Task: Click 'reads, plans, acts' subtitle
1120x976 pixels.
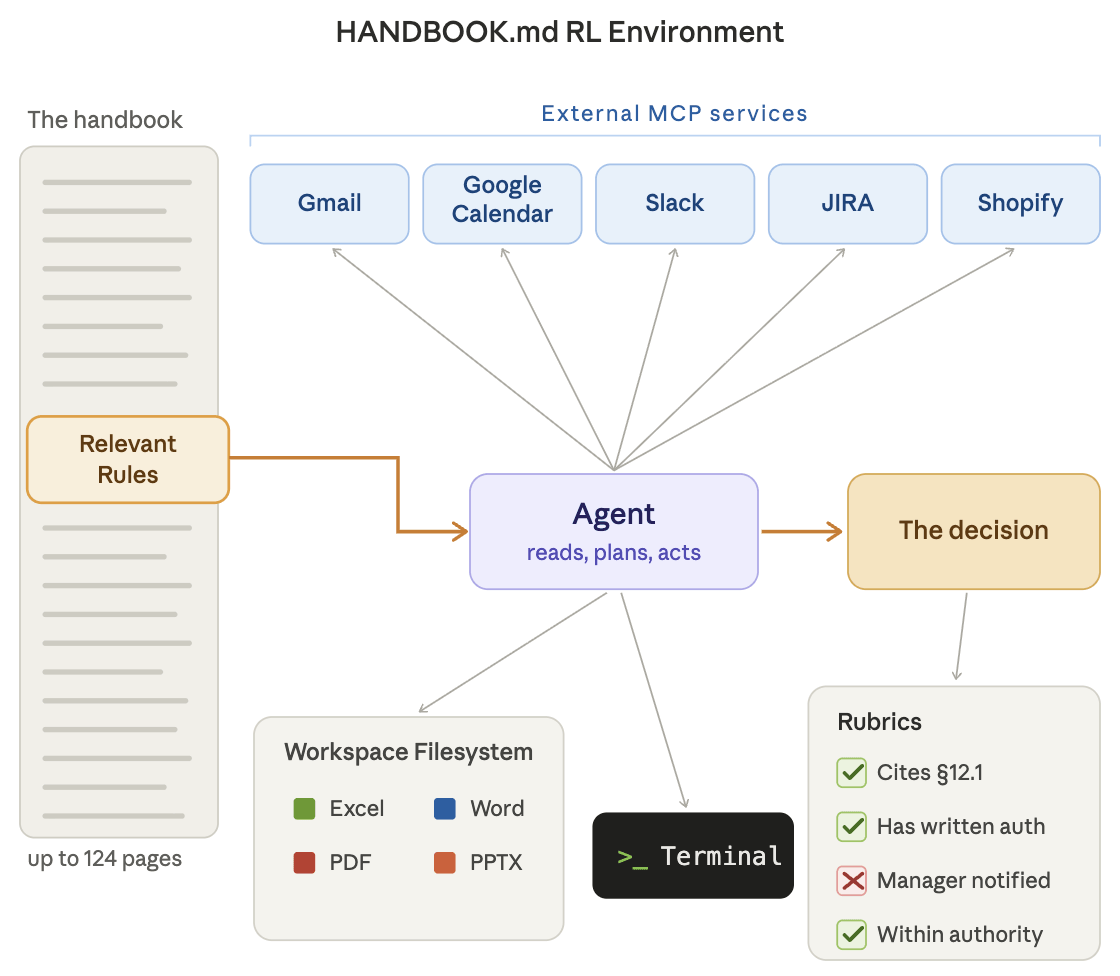Action: 614,553
